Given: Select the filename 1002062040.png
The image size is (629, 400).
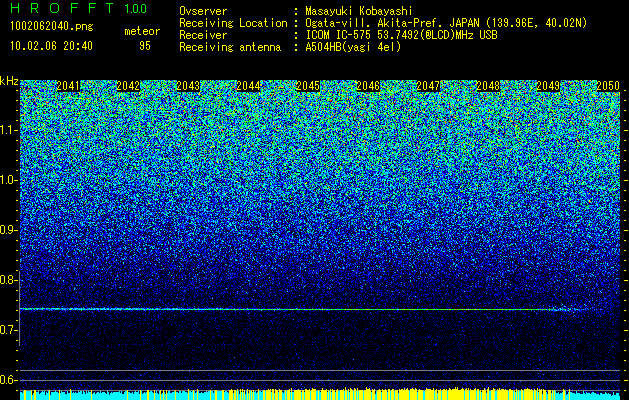Looking at the screenshot, I should point(52,27).
